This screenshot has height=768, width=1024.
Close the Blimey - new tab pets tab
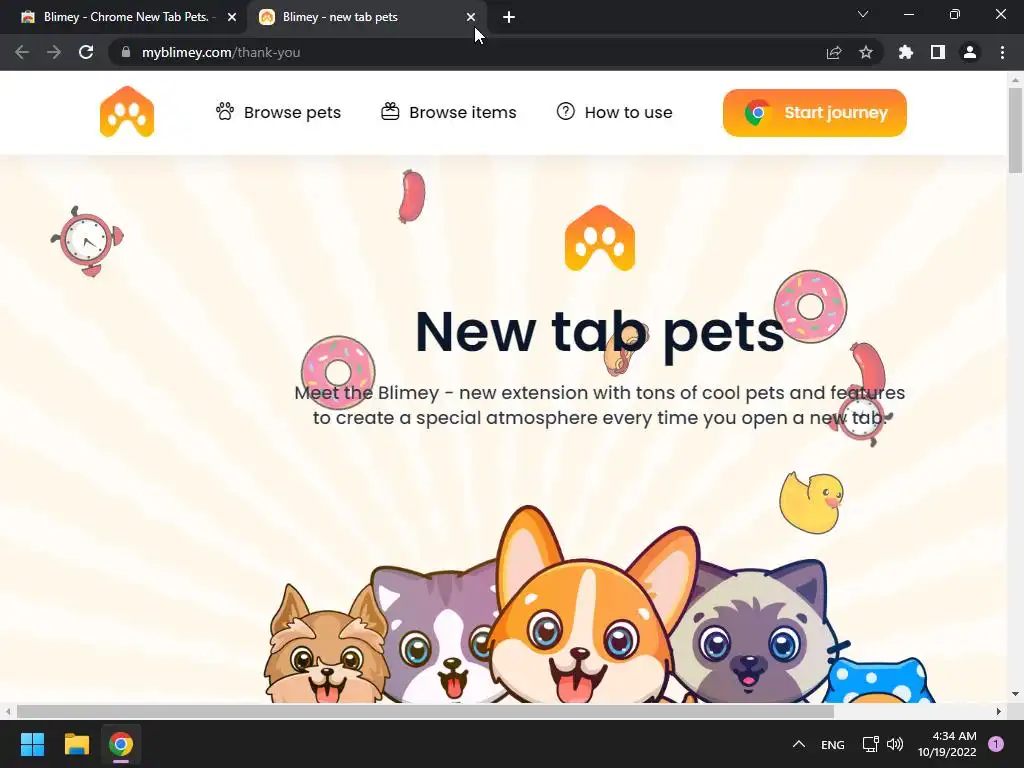pos(471,17)
